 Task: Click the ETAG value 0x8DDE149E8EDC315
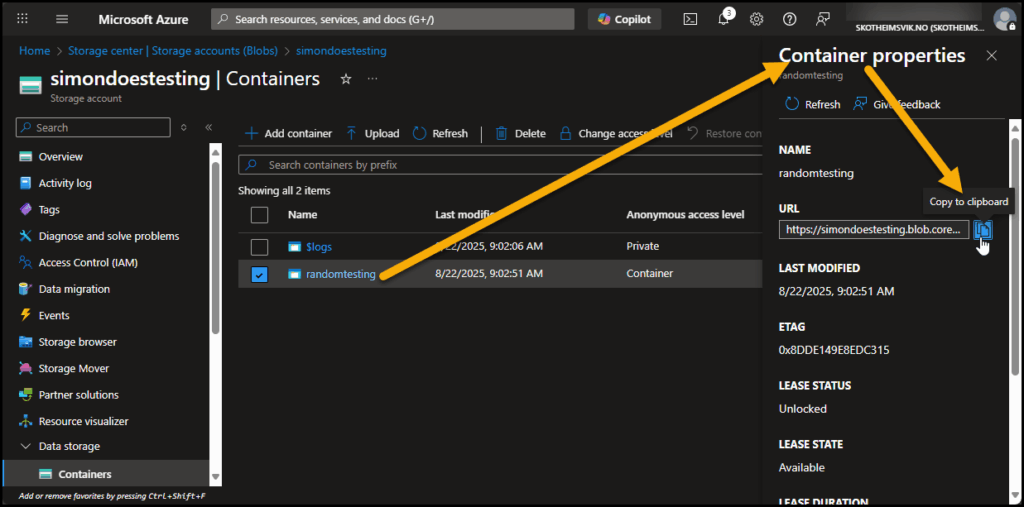click(x=834, y=350)
